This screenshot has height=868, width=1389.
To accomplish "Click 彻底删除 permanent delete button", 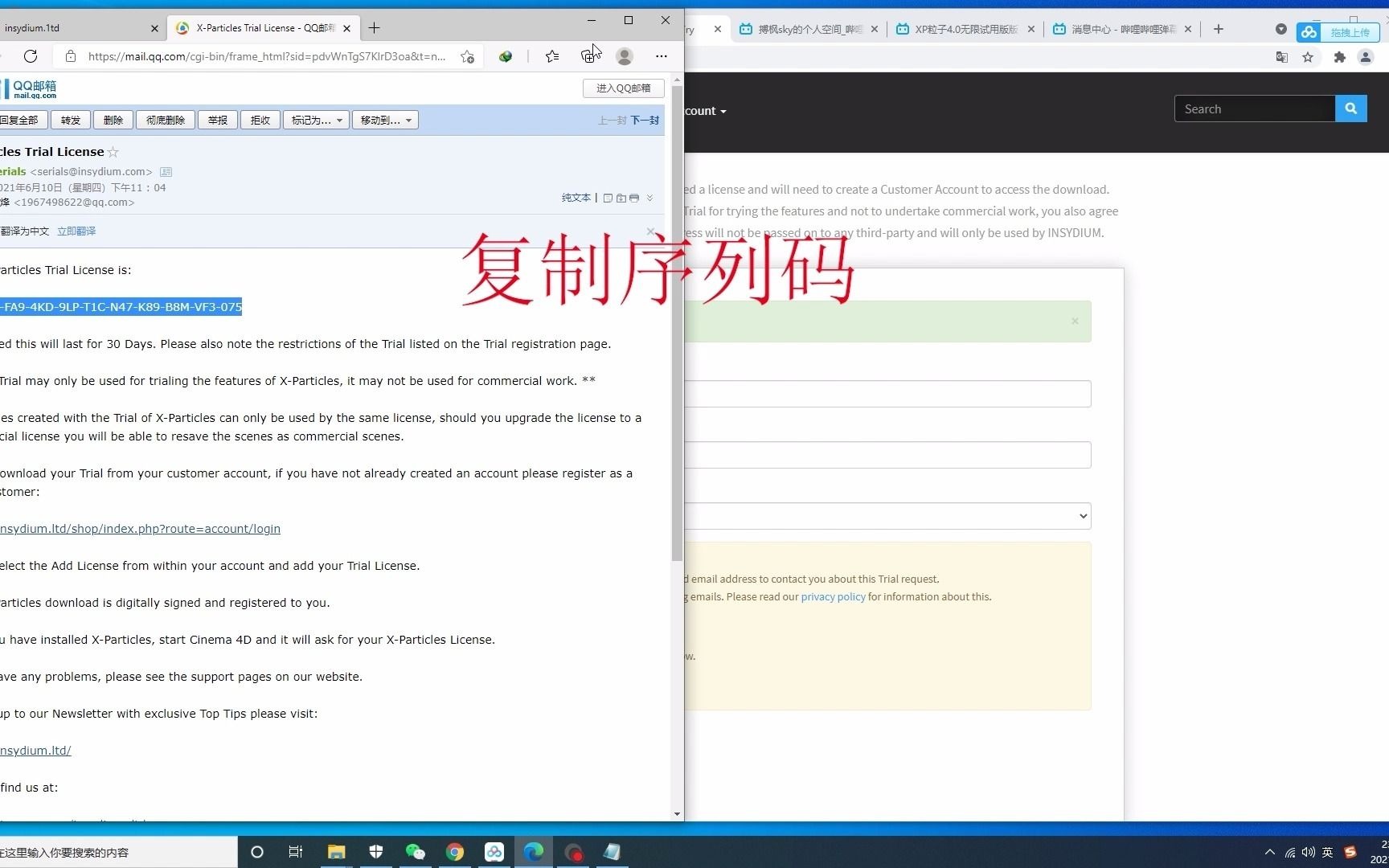I will pos(166,121).
